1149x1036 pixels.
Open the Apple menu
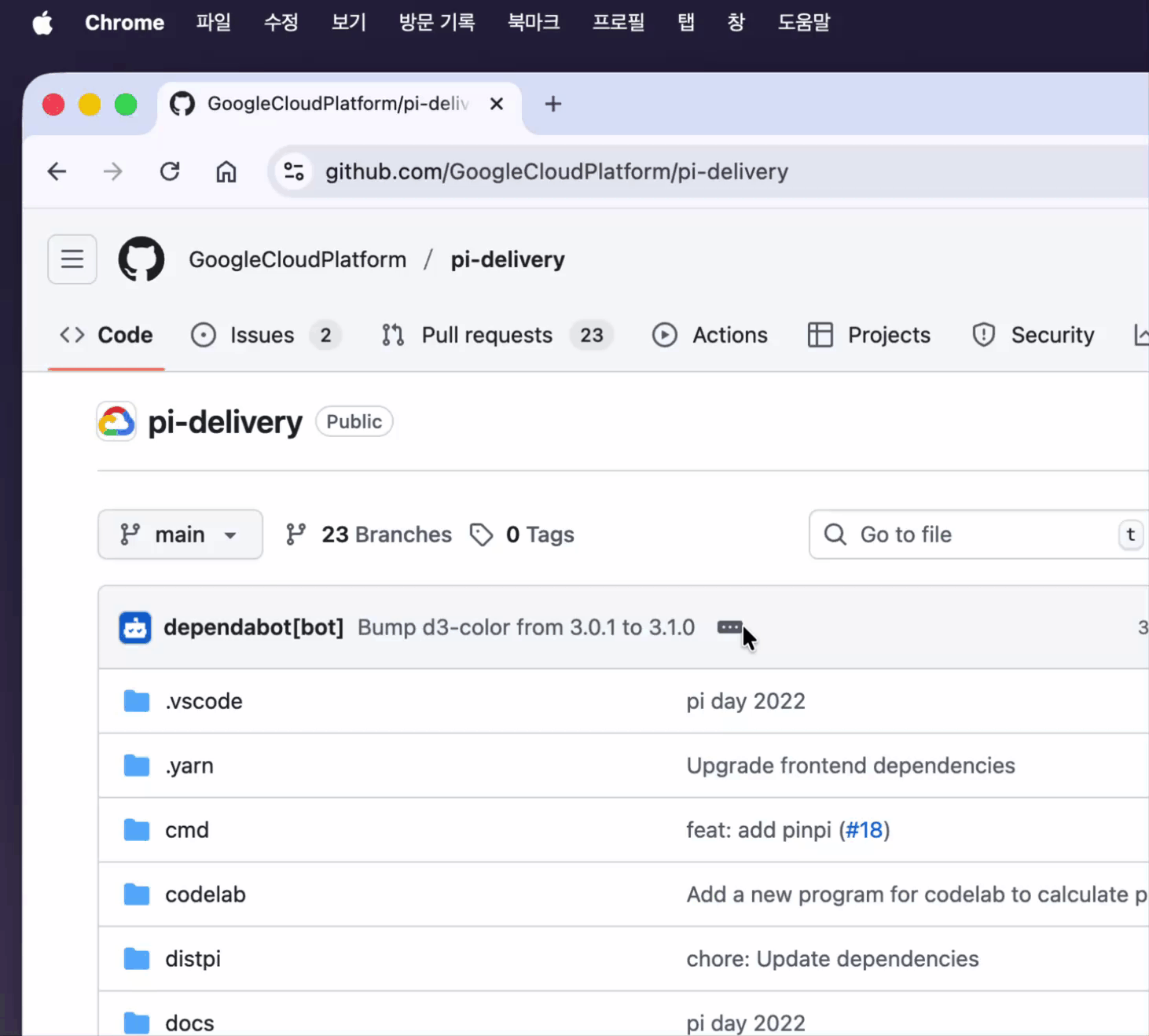click(x=42, y=23)
